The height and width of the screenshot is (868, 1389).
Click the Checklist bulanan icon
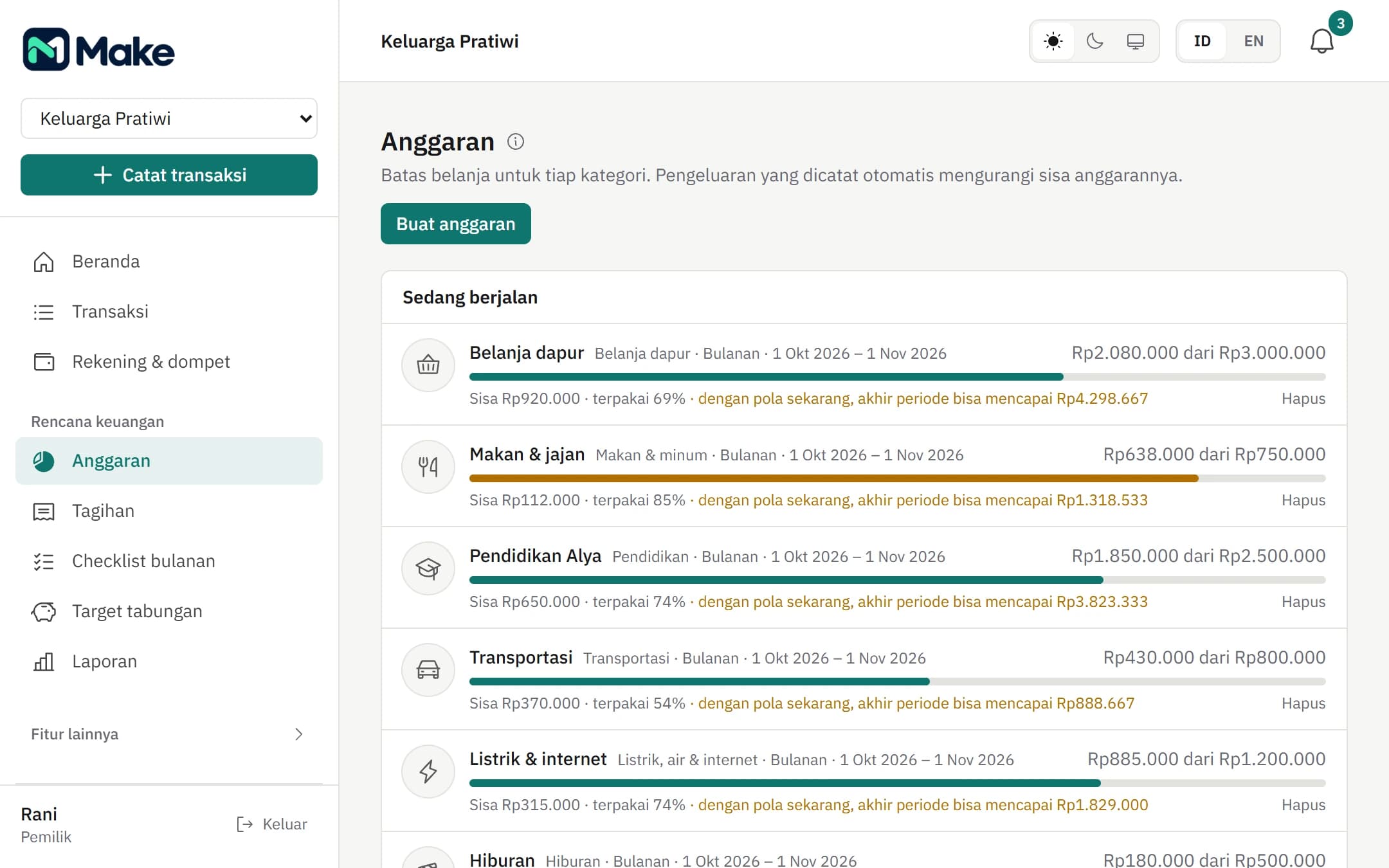coord(44,561)
